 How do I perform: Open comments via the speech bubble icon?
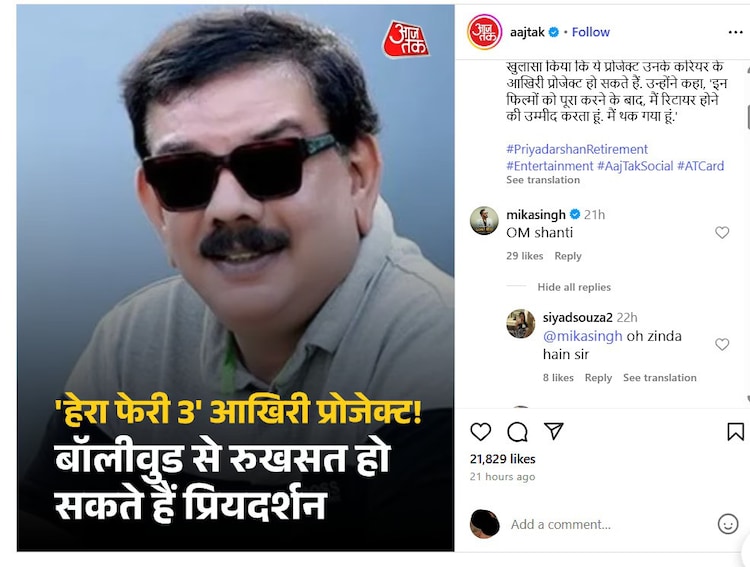517,432
